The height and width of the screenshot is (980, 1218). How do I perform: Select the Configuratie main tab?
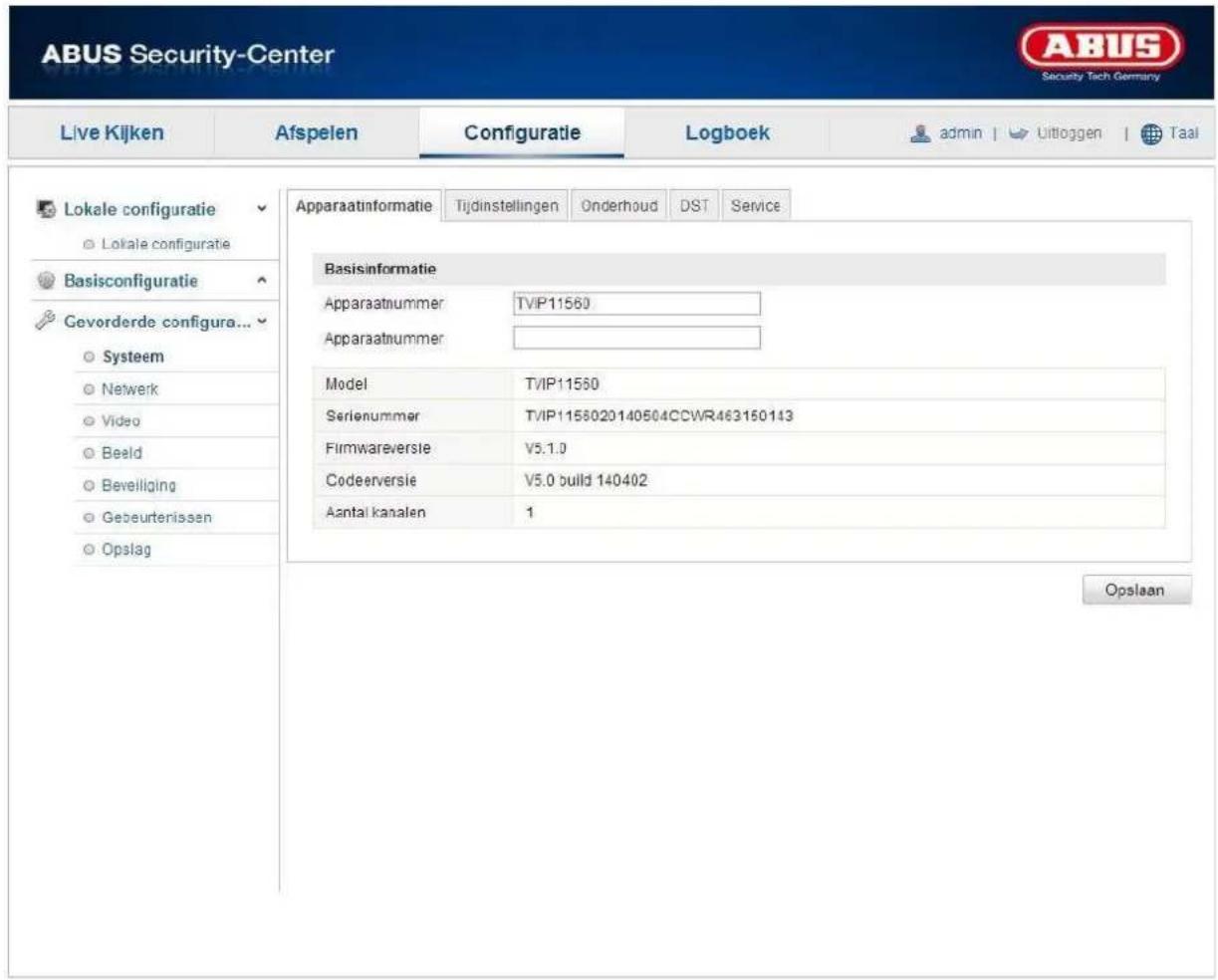[522, 132]
